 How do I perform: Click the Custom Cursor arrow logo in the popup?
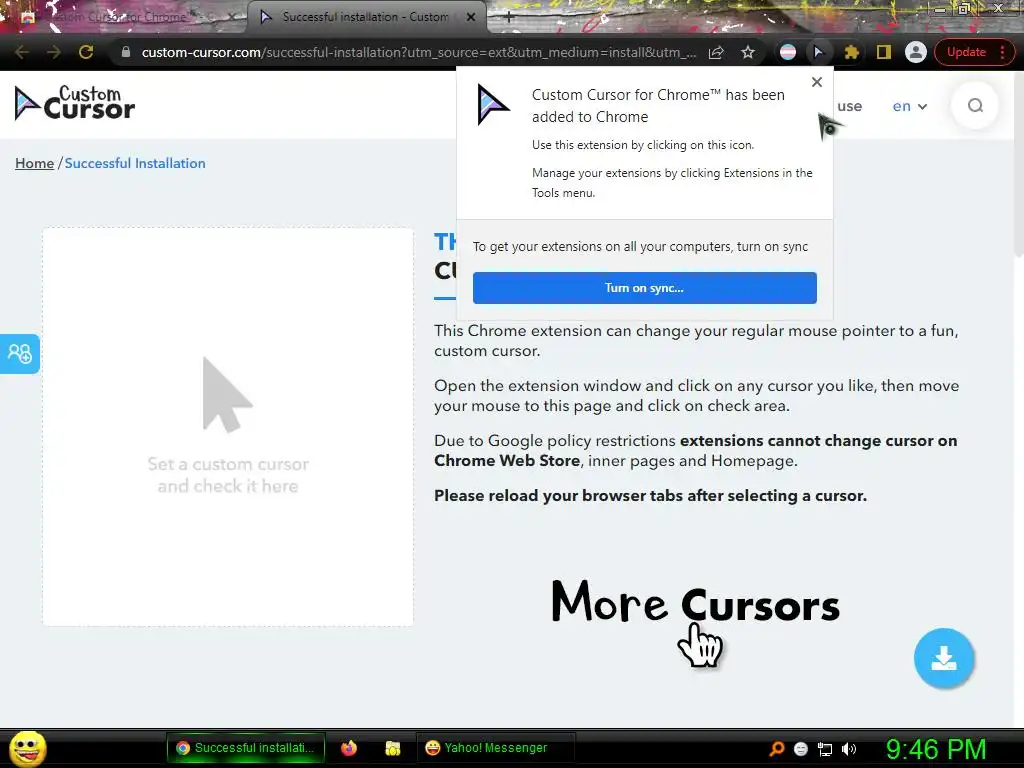[492, 104]
